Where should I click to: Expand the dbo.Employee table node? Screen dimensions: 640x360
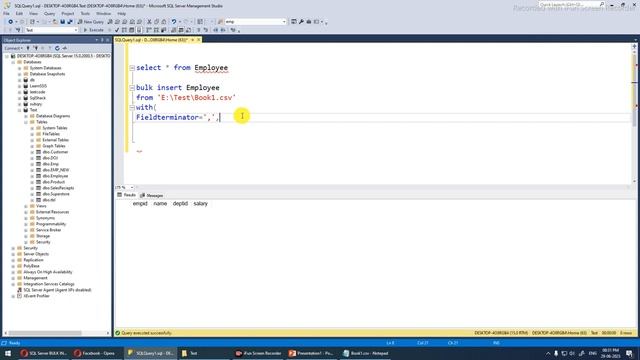[32, 176]
